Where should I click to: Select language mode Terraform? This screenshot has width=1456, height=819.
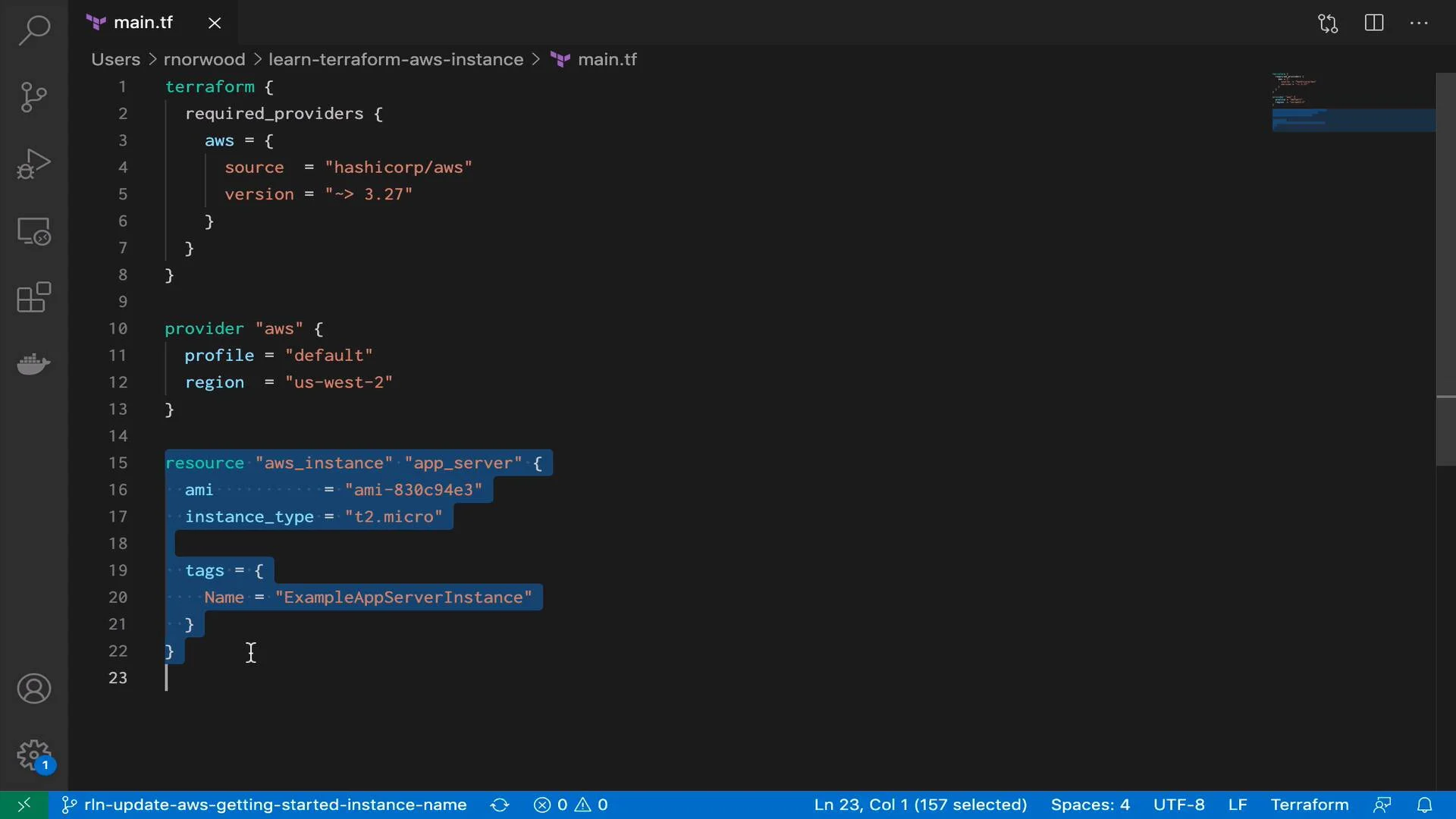(1310, 805)
